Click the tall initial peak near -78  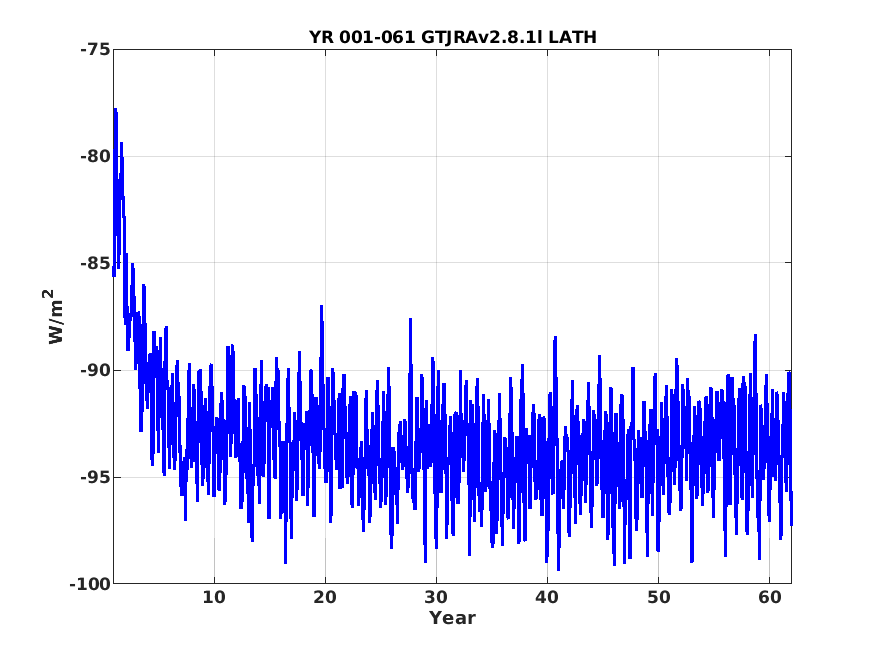[116, 112]
